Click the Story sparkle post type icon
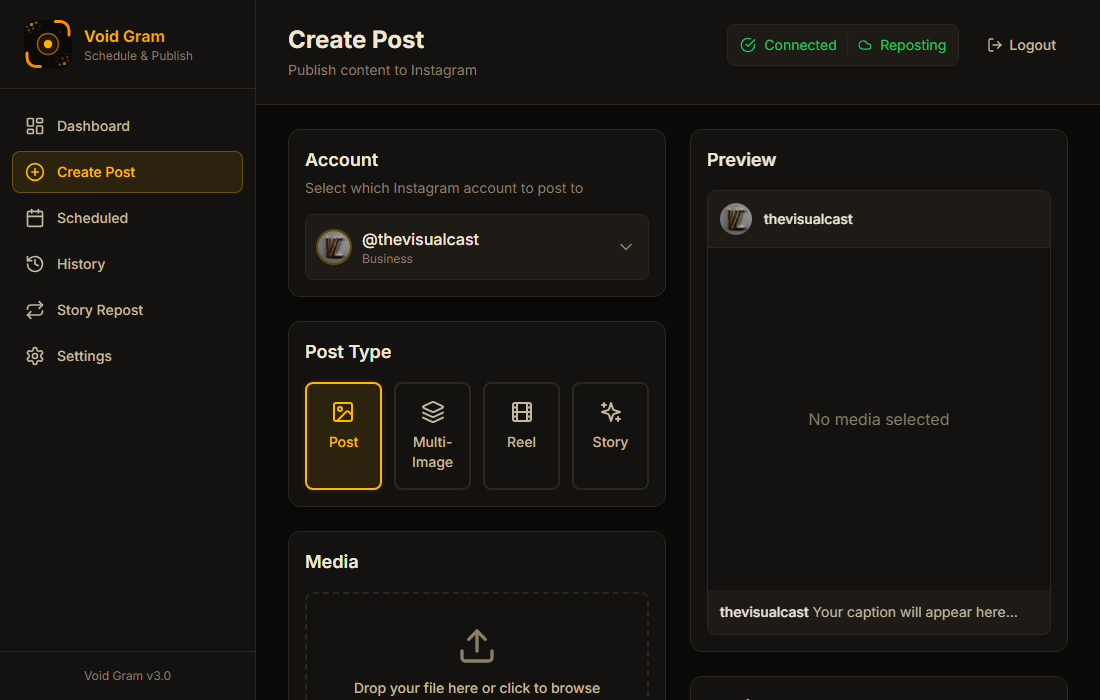Viewport: 1100px width, 700px height. [610, 411]
